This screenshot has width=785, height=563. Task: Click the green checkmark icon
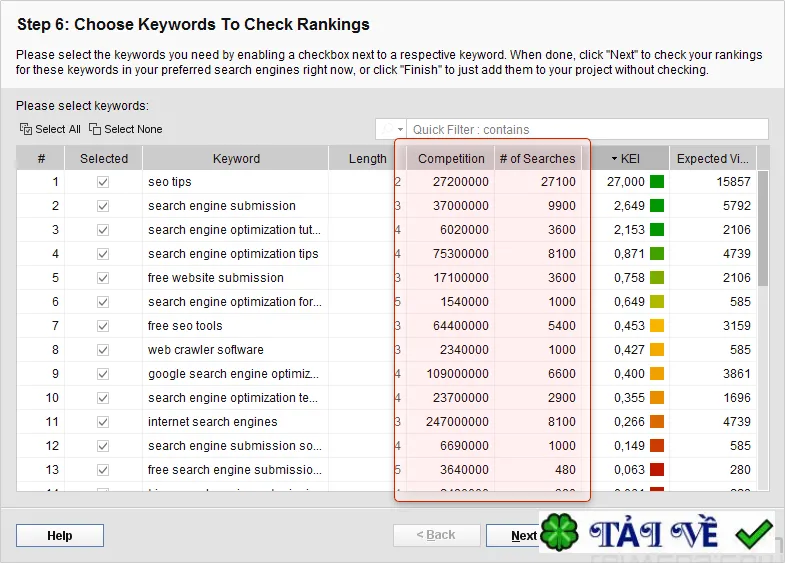pos(754,533)
